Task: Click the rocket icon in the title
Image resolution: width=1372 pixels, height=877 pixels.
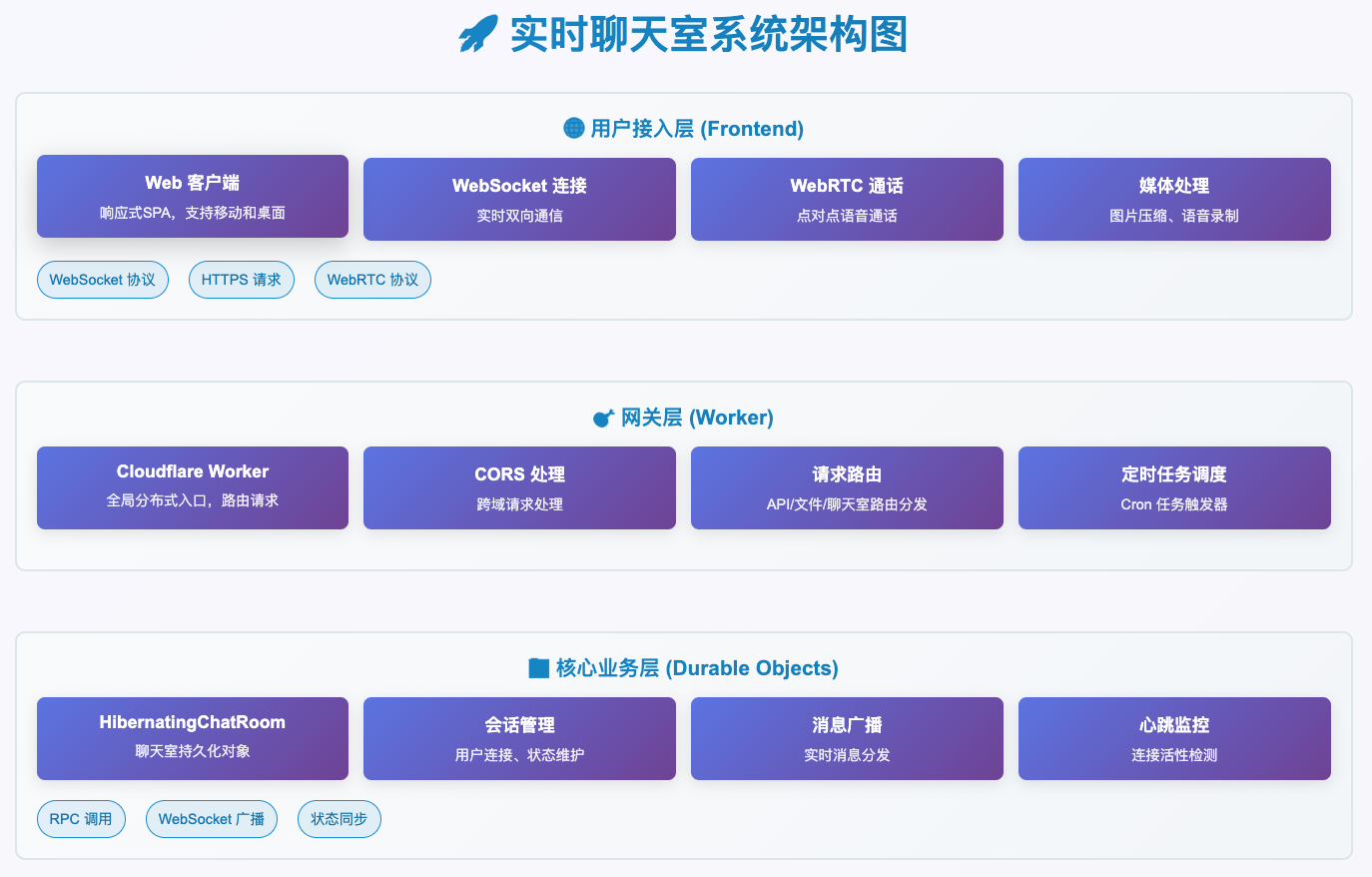Action: 478,35
